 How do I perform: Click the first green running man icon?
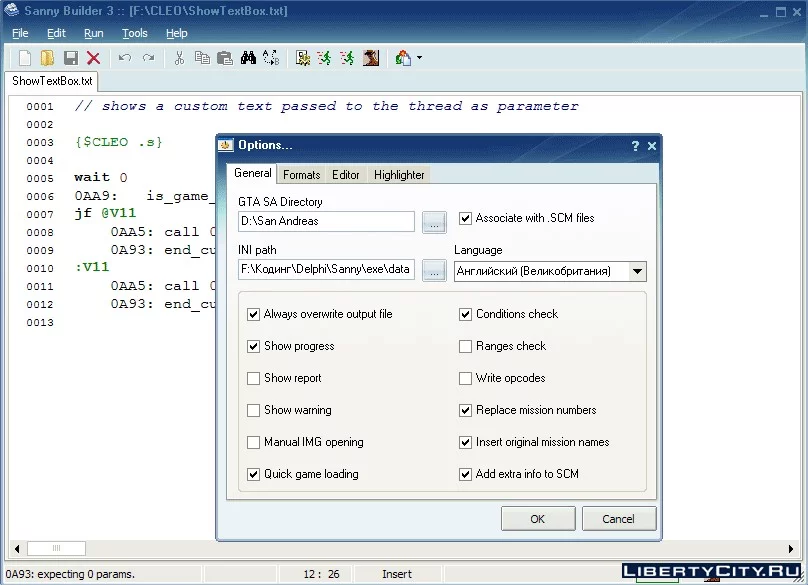(x=325, y=58)
